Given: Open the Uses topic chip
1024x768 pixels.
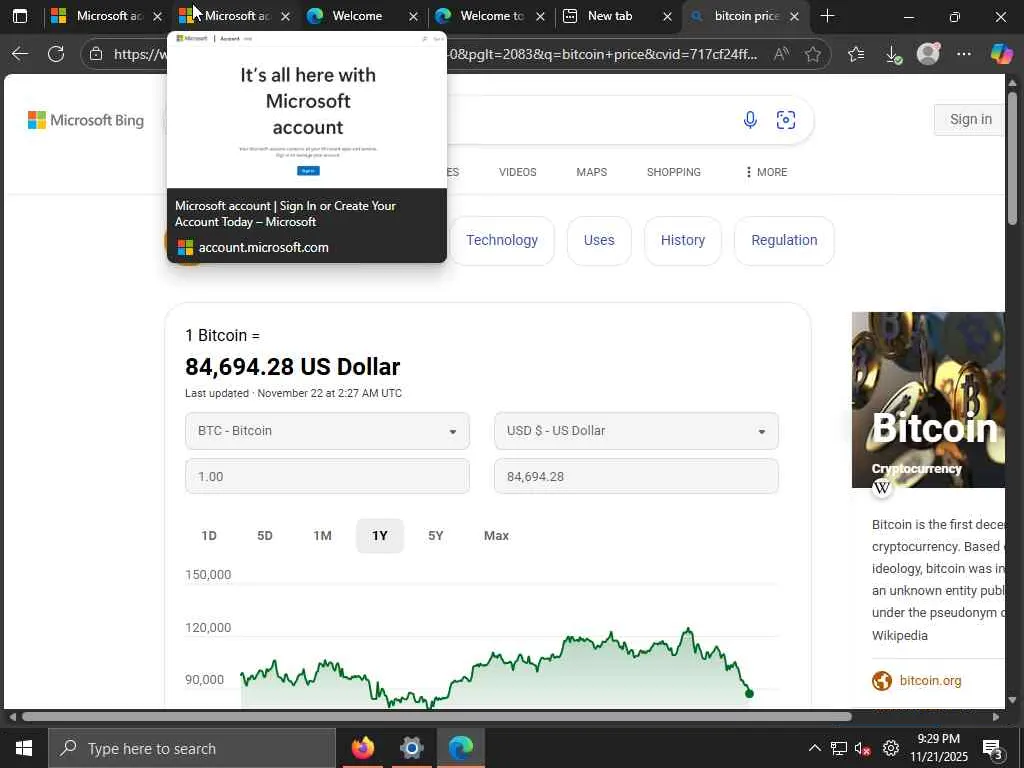Looking at the screenshot, I should pyautogui.click(x=599, y=240).
